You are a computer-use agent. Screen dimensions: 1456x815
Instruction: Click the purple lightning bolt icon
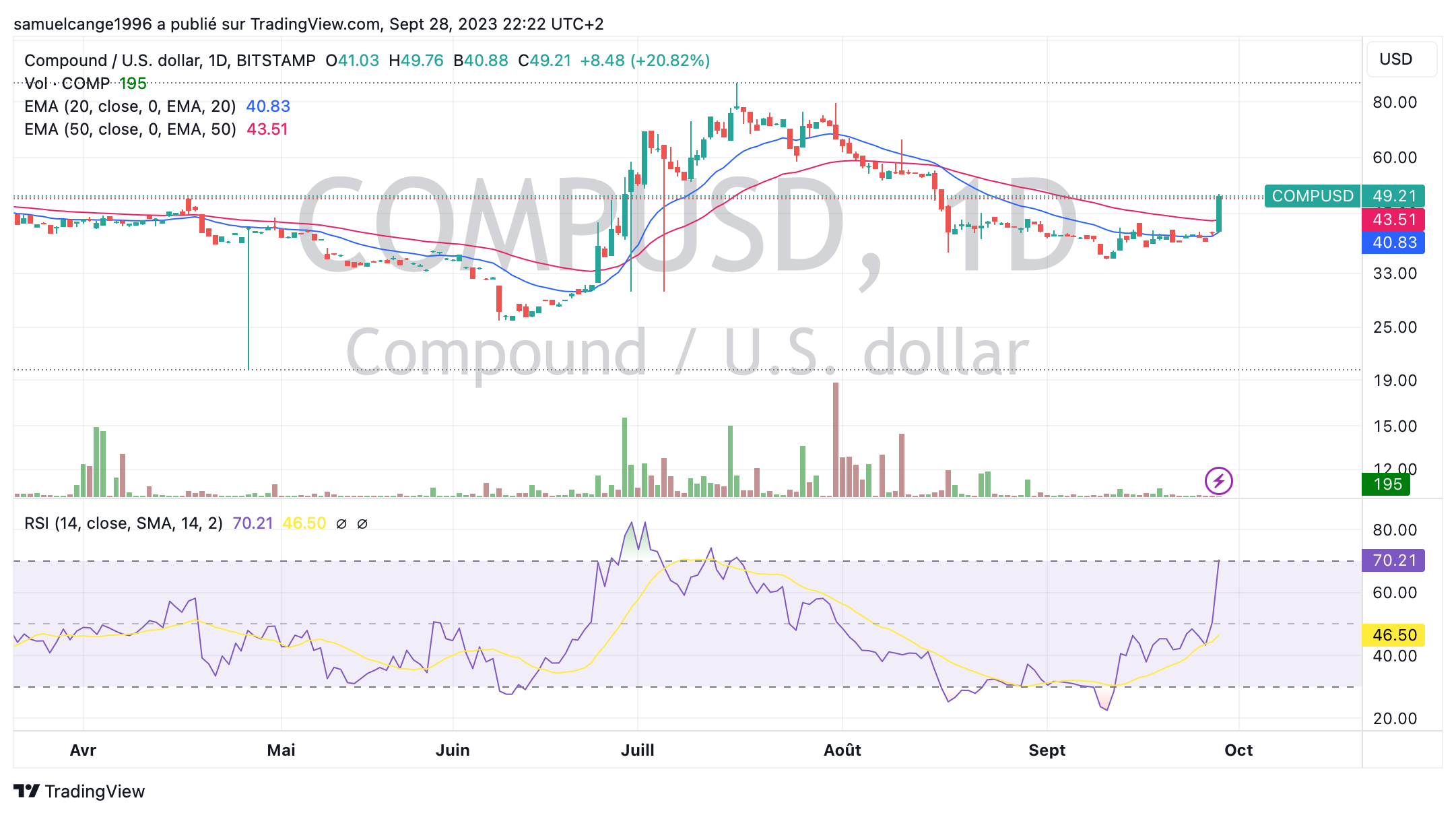coord(1218,481)
